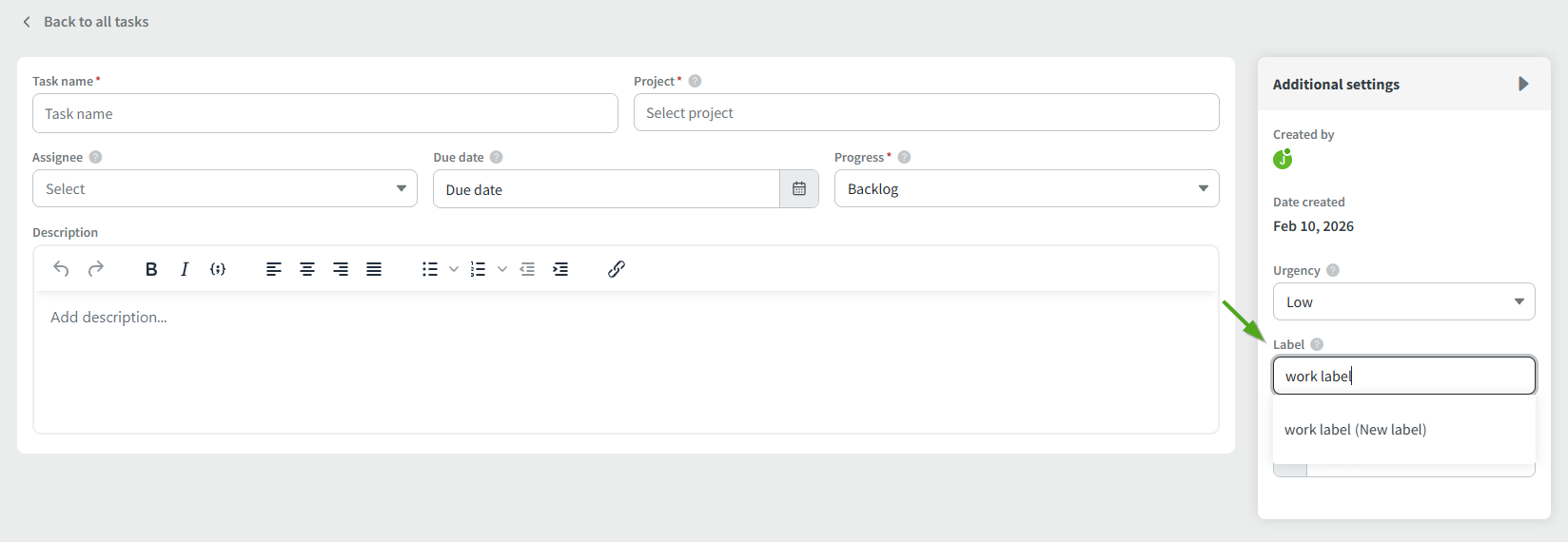Open the Progress dropdown showing Backlog
The height and width of the screenshot is (542, 1568).
(x=1026, y=189)
